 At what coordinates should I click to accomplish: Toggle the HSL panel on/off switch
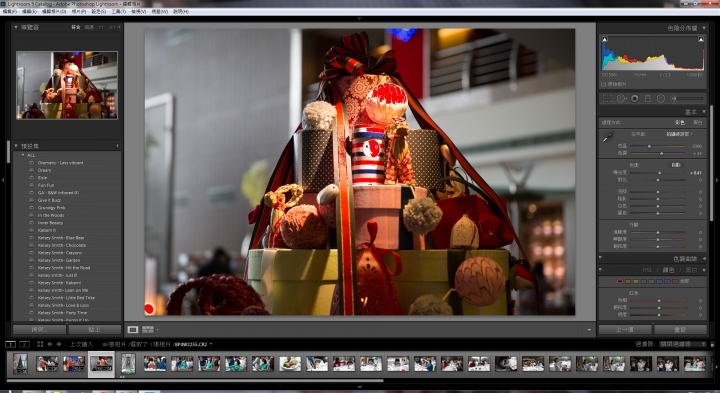coord(601,270)
